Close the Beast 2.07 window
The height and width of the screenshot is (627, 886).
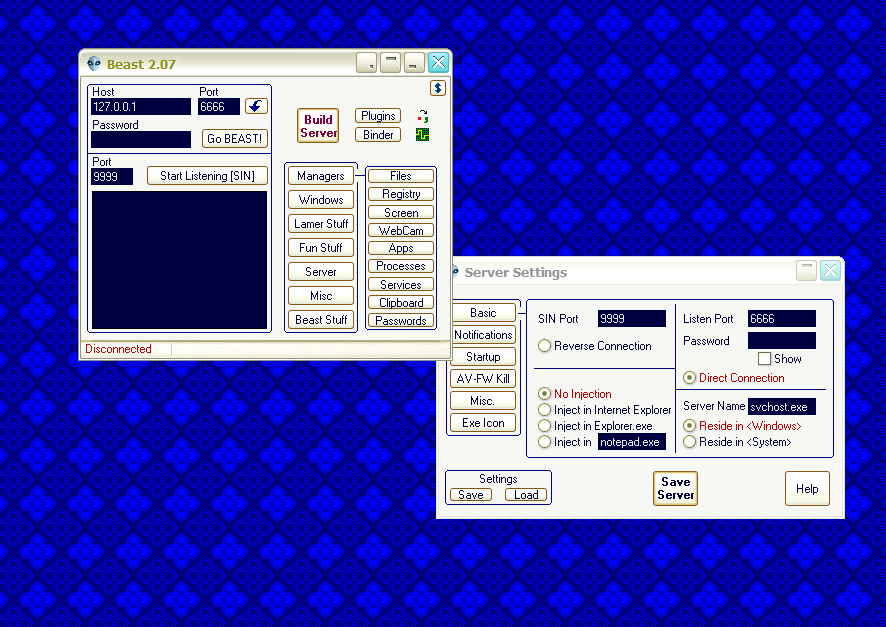coord(438,62)
